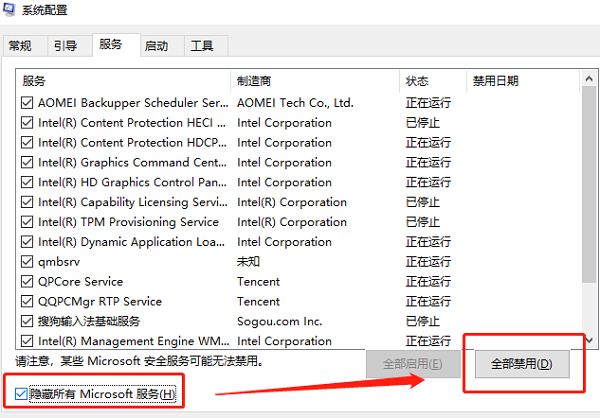
Task: Toggle Intel(R) Capability Licensing Service checkbox
Action: pos(27,202)
